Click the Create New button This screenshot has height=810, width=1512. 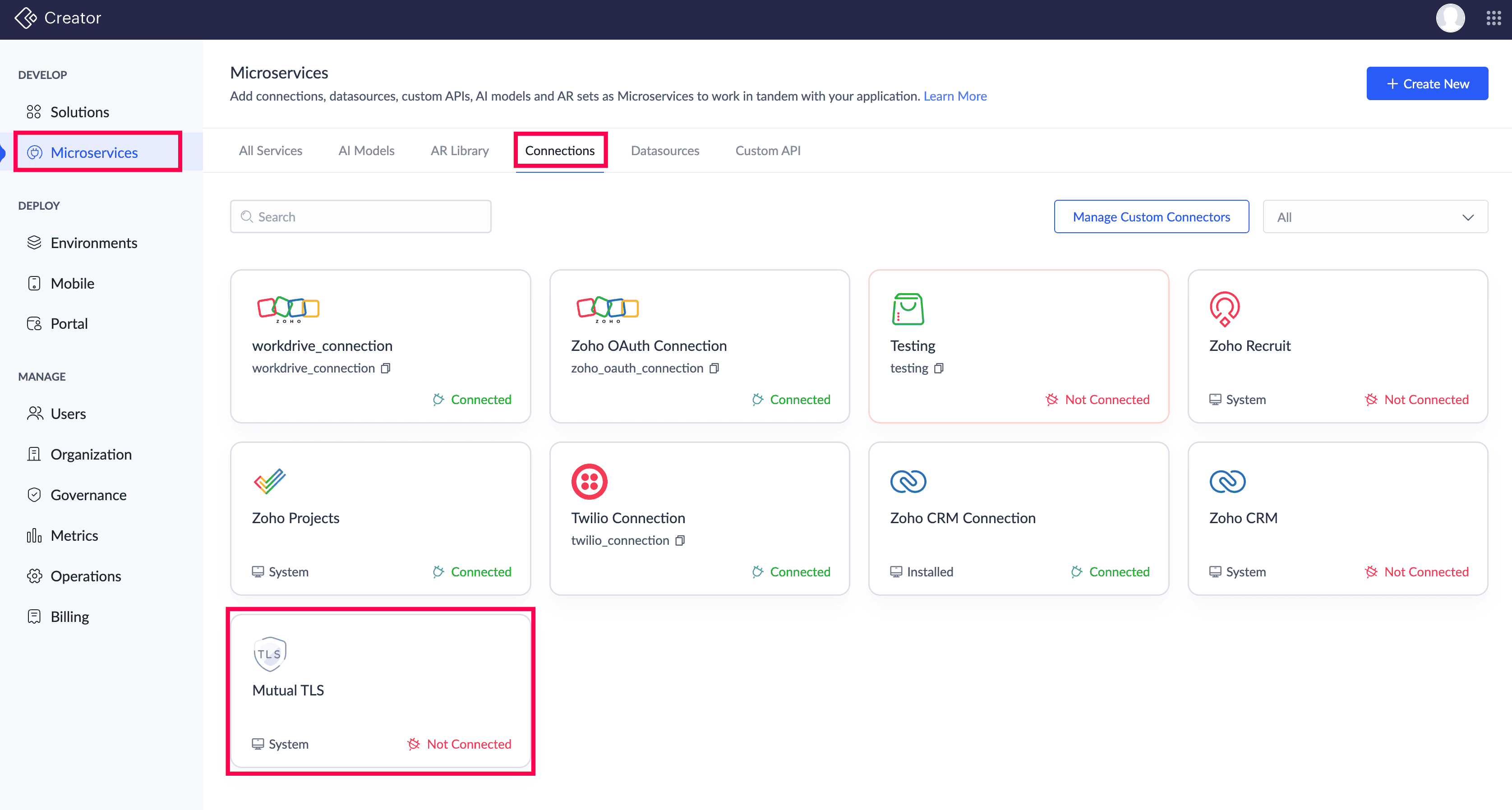click(1427, 83)
